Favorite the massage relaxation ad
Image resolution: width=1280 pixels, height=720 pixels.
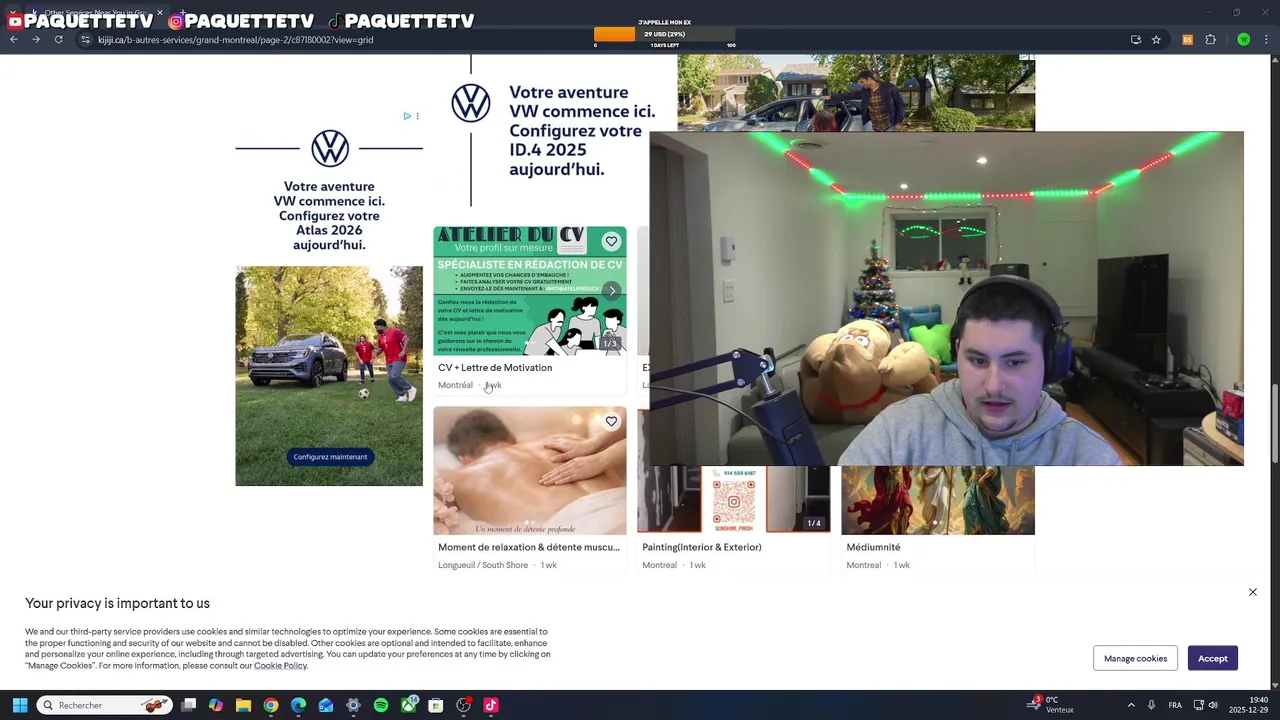click(611, 421)
